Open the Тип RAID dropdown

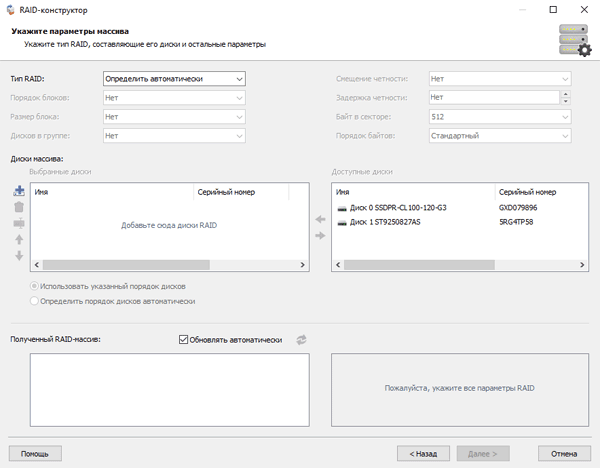tap(174, 78)
